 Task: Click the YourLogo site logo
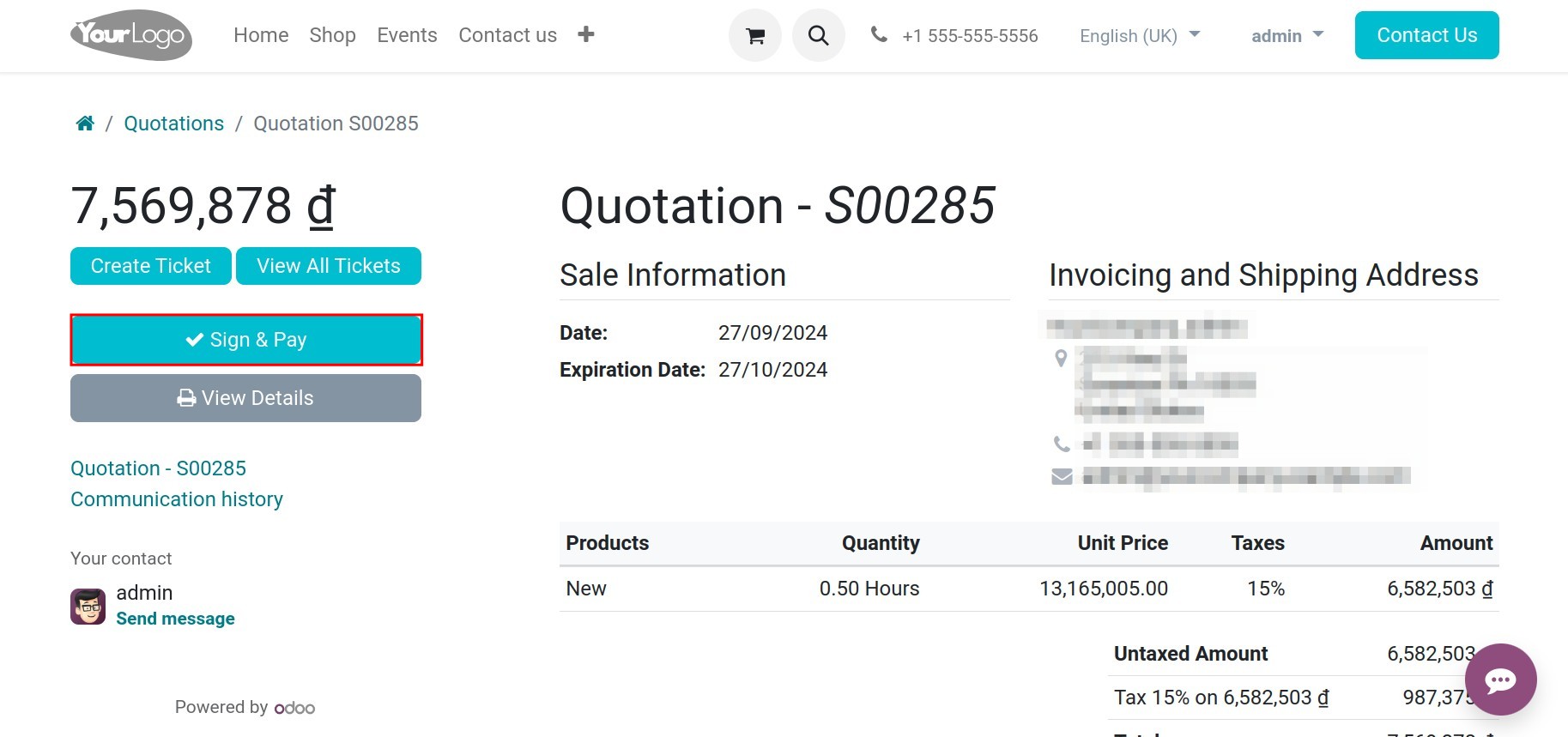point(131,35)
